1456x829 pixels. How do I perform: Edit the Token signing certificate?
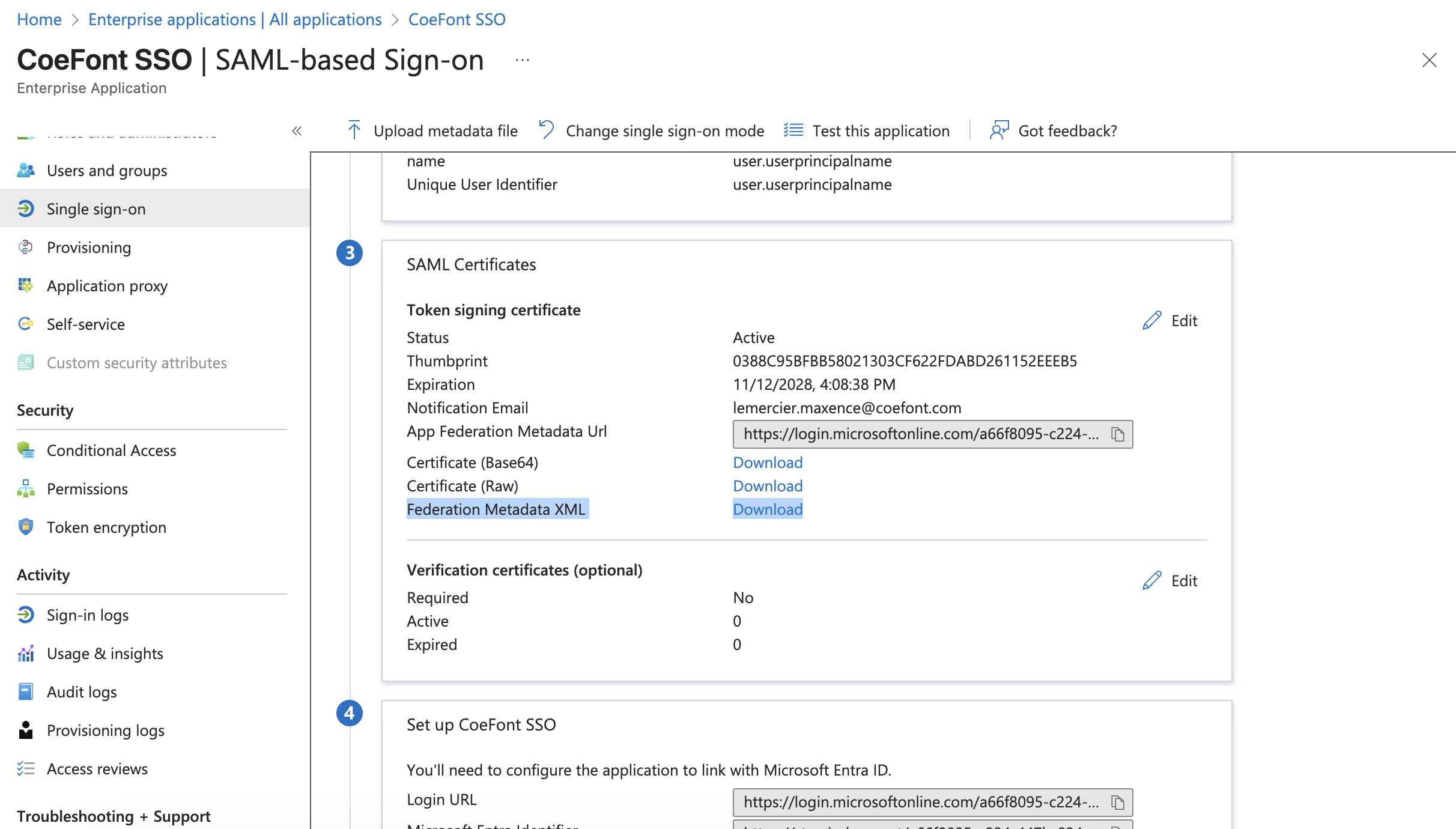(x=1170, y=321)
